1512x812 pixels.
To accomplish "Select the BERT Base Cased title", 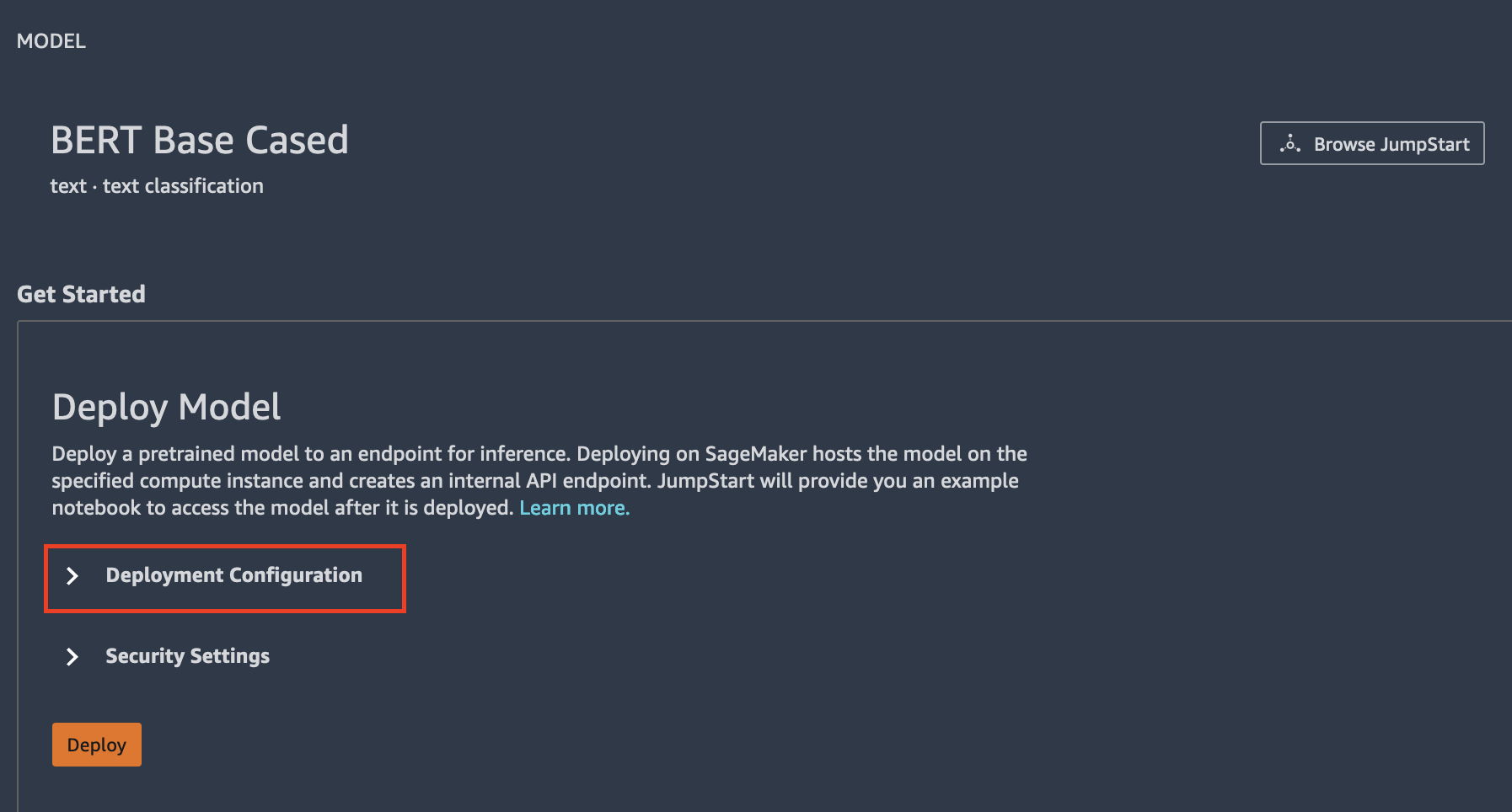I will coord(200,140).
